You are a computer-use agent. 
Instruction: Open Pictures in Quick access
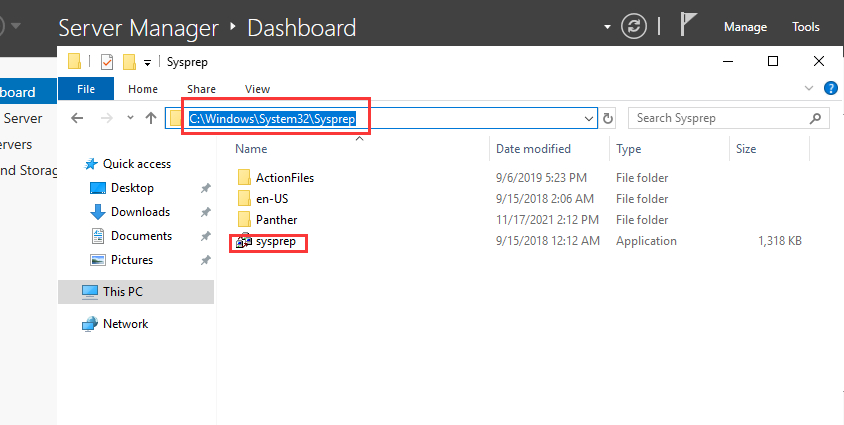(121, 260)
